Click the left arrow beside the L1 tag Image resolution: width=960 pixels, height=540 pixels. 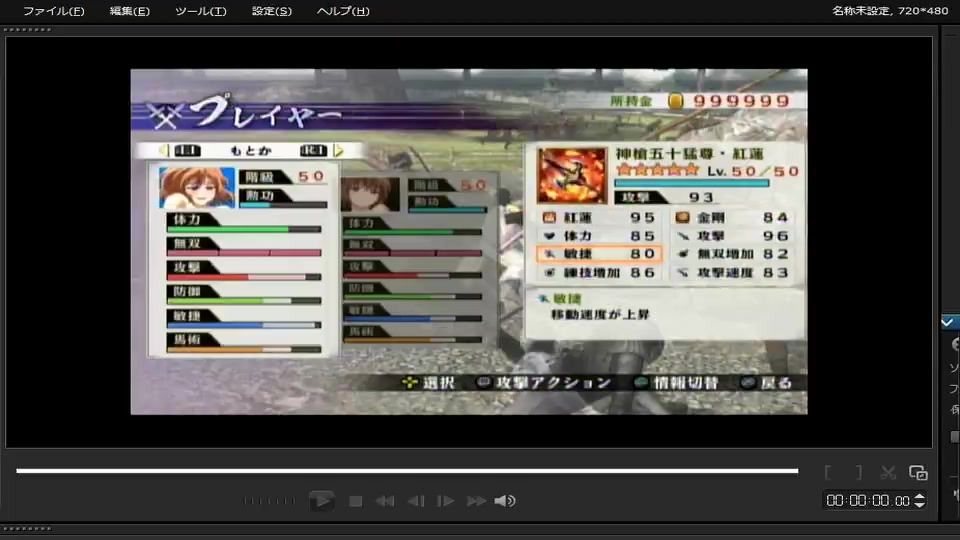pos(163,150)
